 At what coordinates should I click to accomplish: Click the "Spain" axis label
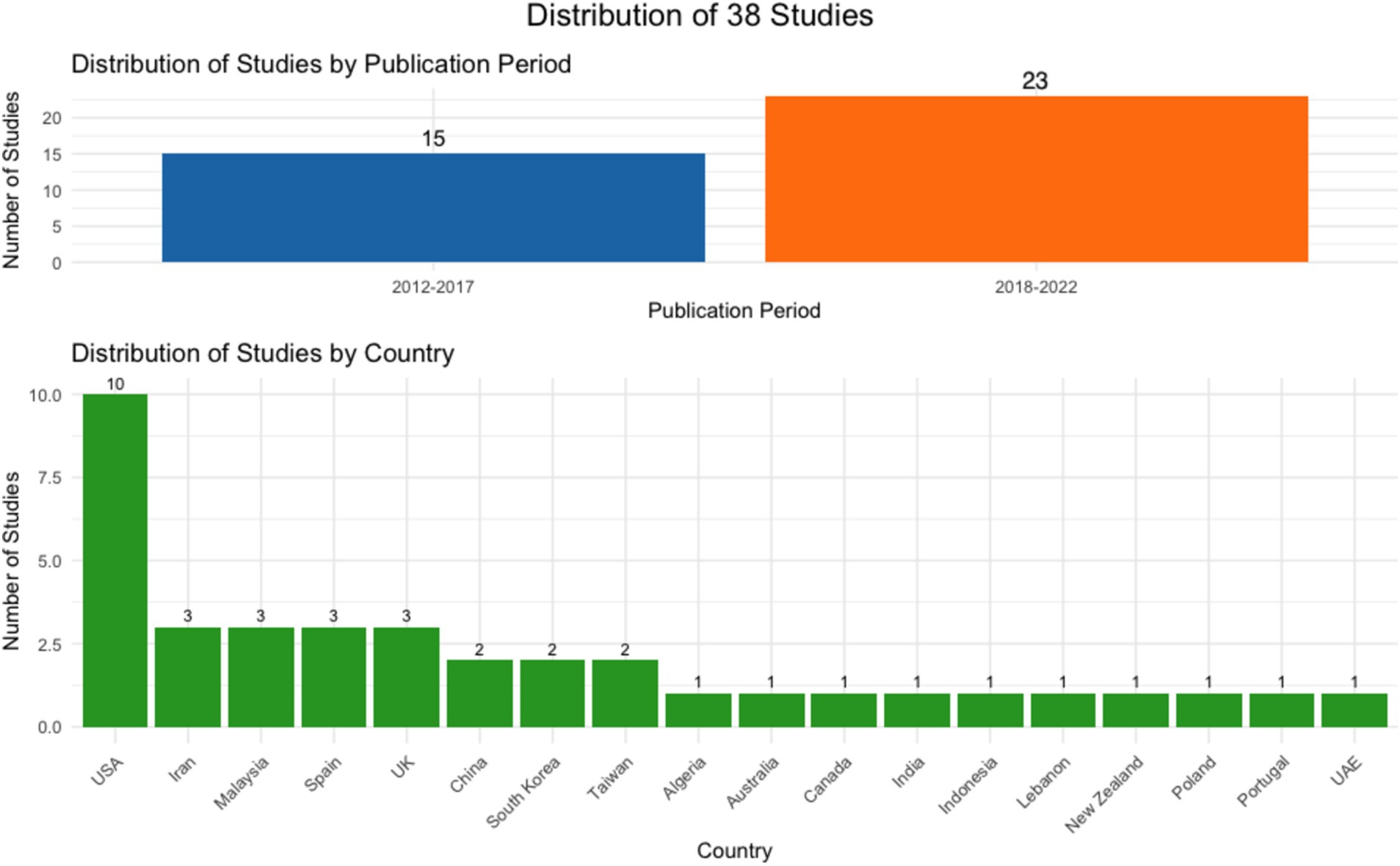tap(323, 774)
